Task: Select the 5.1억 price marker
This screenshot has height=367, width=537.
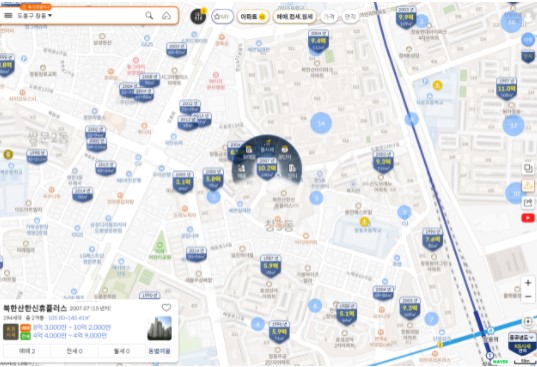Action: [x=347, y=314]
